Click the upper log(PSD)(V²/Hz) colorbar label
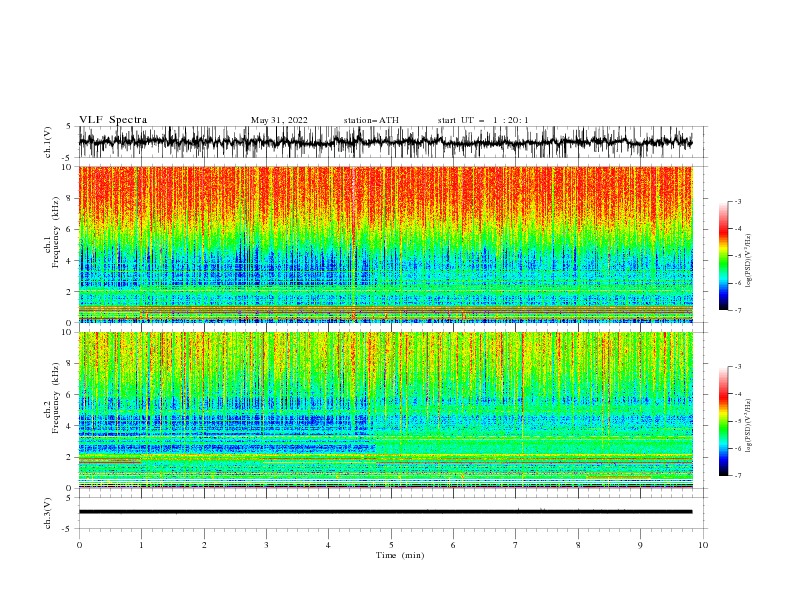This screenshot has height=612, width=792. [749, 261]
